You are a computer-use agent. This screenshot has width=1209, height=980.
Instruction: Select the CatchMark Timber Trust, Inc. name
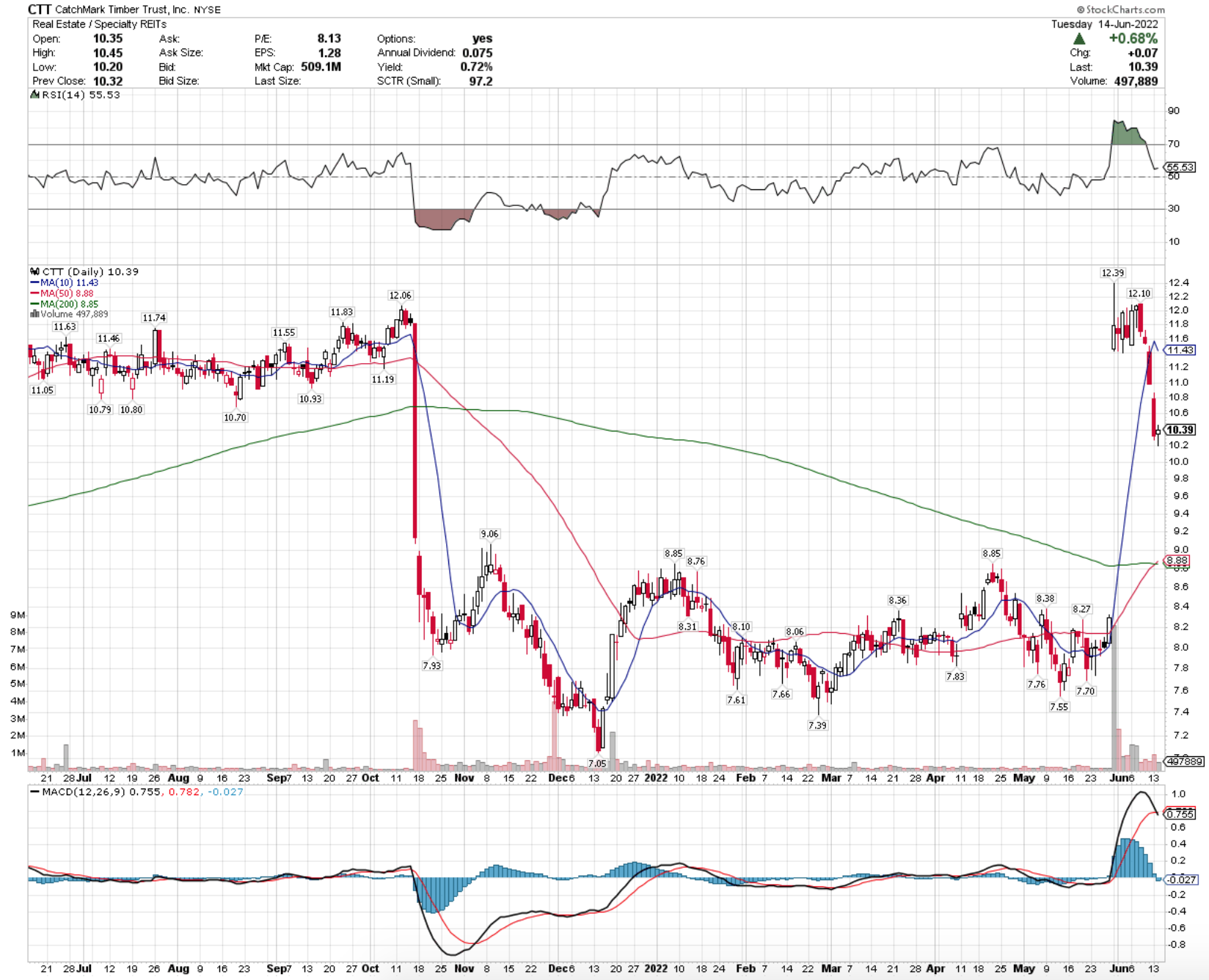point(123,10)
